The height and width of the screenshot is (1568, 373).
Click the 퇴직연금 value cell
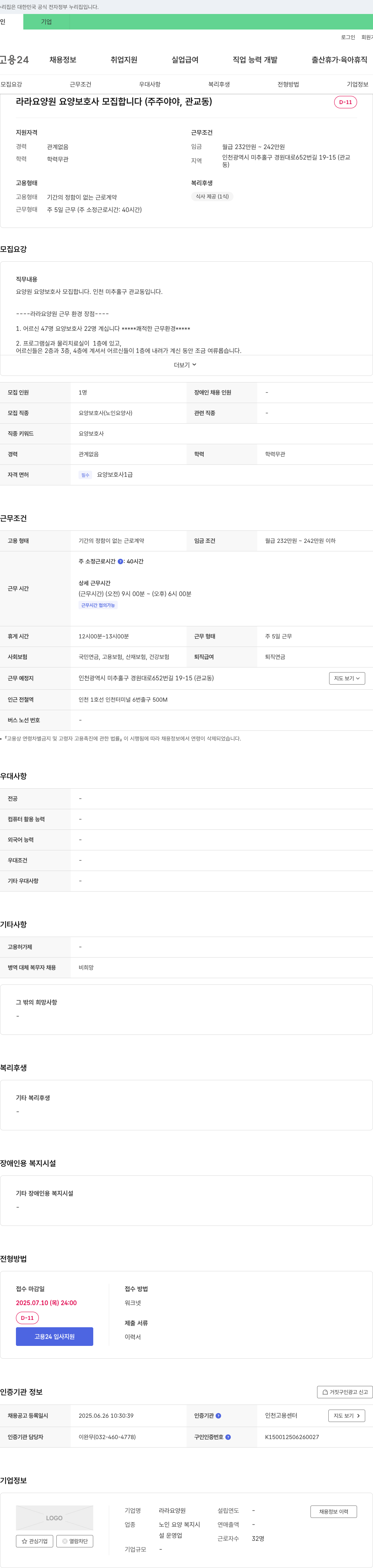pyautogui.click(x=275, y=657)
